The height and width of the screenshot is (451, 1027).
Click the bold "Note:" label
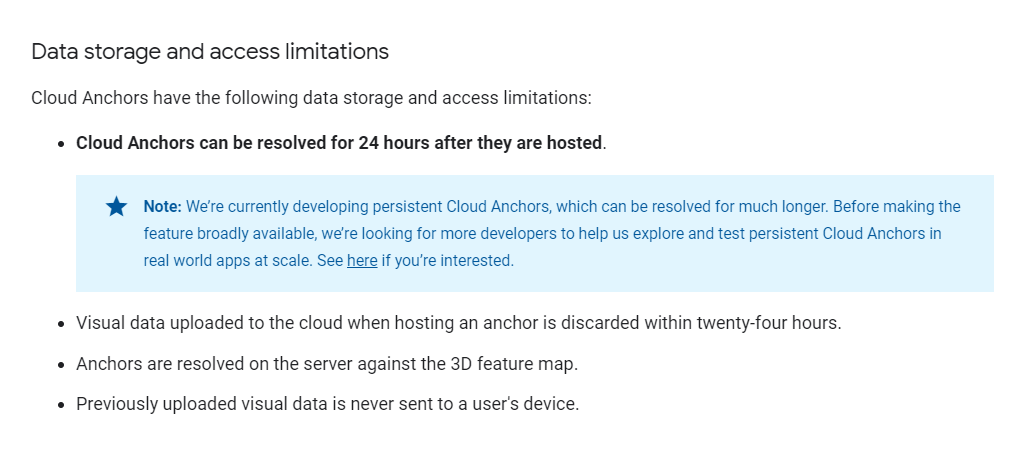[162, 207]
